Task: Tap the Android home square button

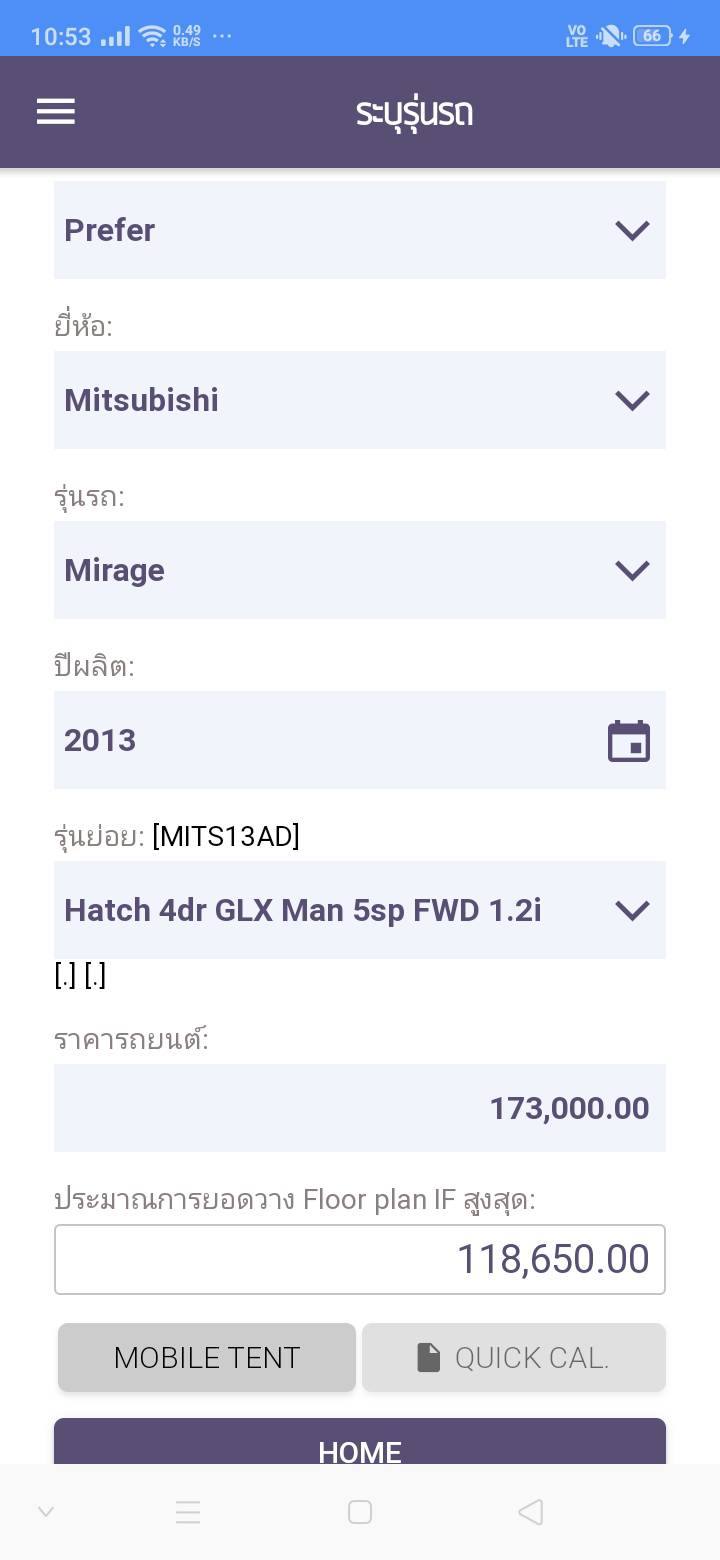Action: pos(360,1512)
